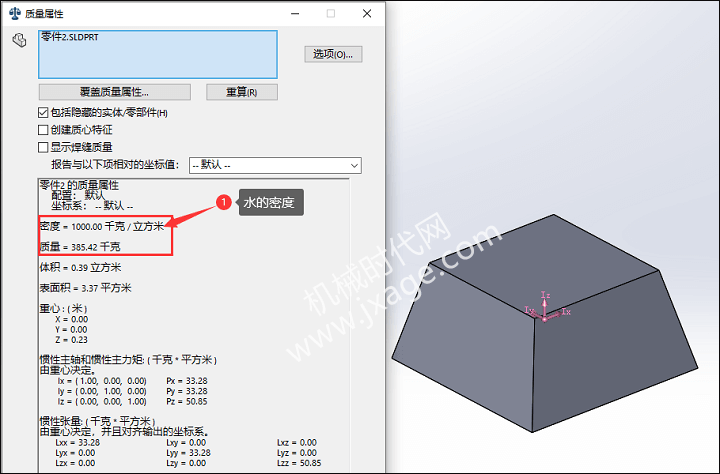Click the 质量 = 385.42 千克 mass line

tap(80, 247)
